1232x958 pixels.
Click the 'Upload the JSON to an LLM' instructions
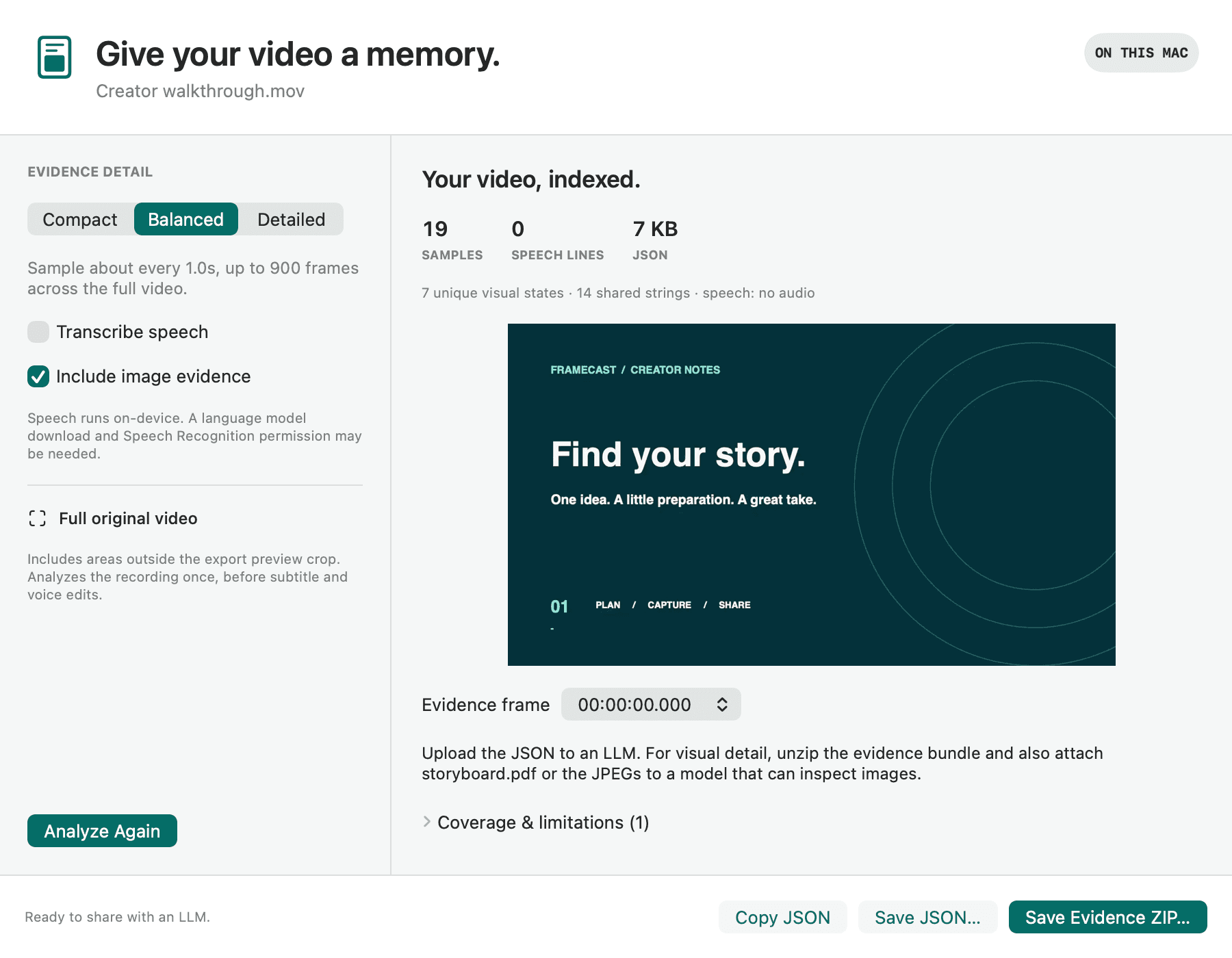tap(762, 763)
